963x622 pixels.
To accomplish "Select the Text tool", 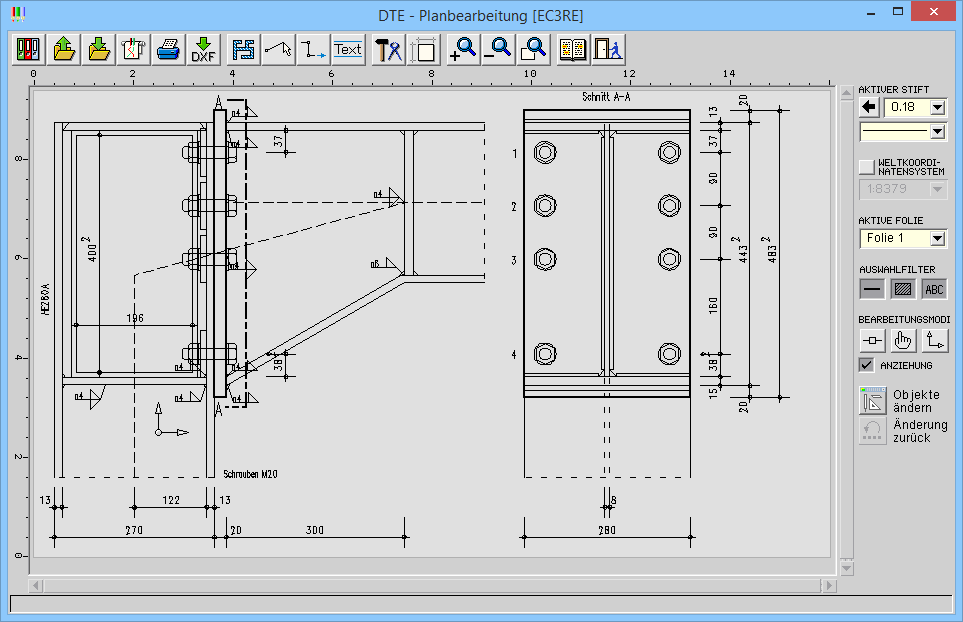I will point(348,49).
